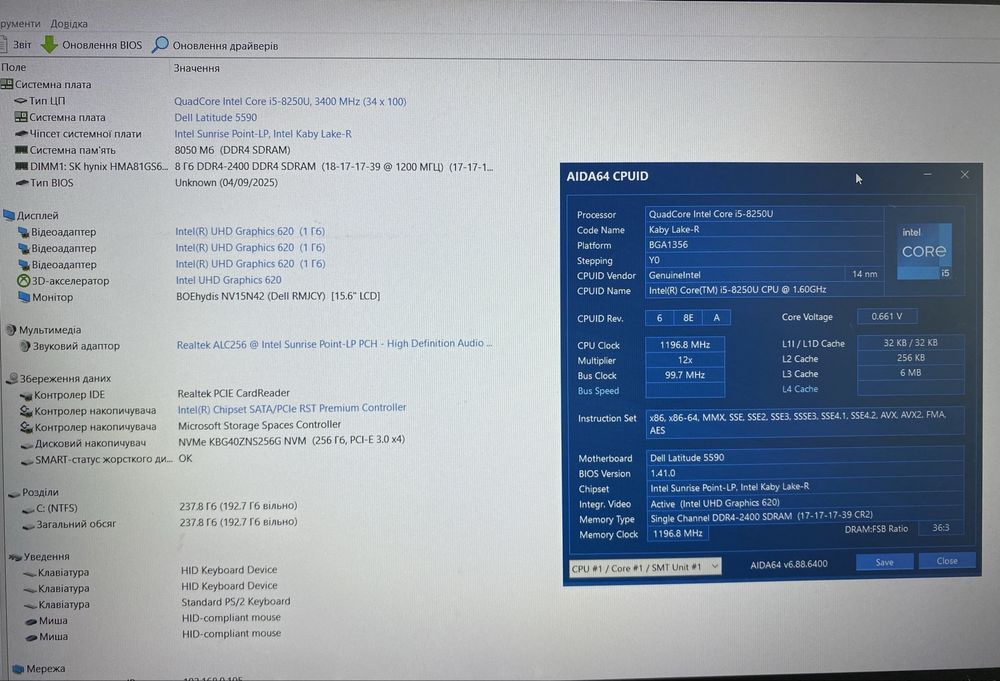This screenshot has height=681, width=1000.
Task: Select the Core Voltage 0.661 V field
Action: click(886, 316)
